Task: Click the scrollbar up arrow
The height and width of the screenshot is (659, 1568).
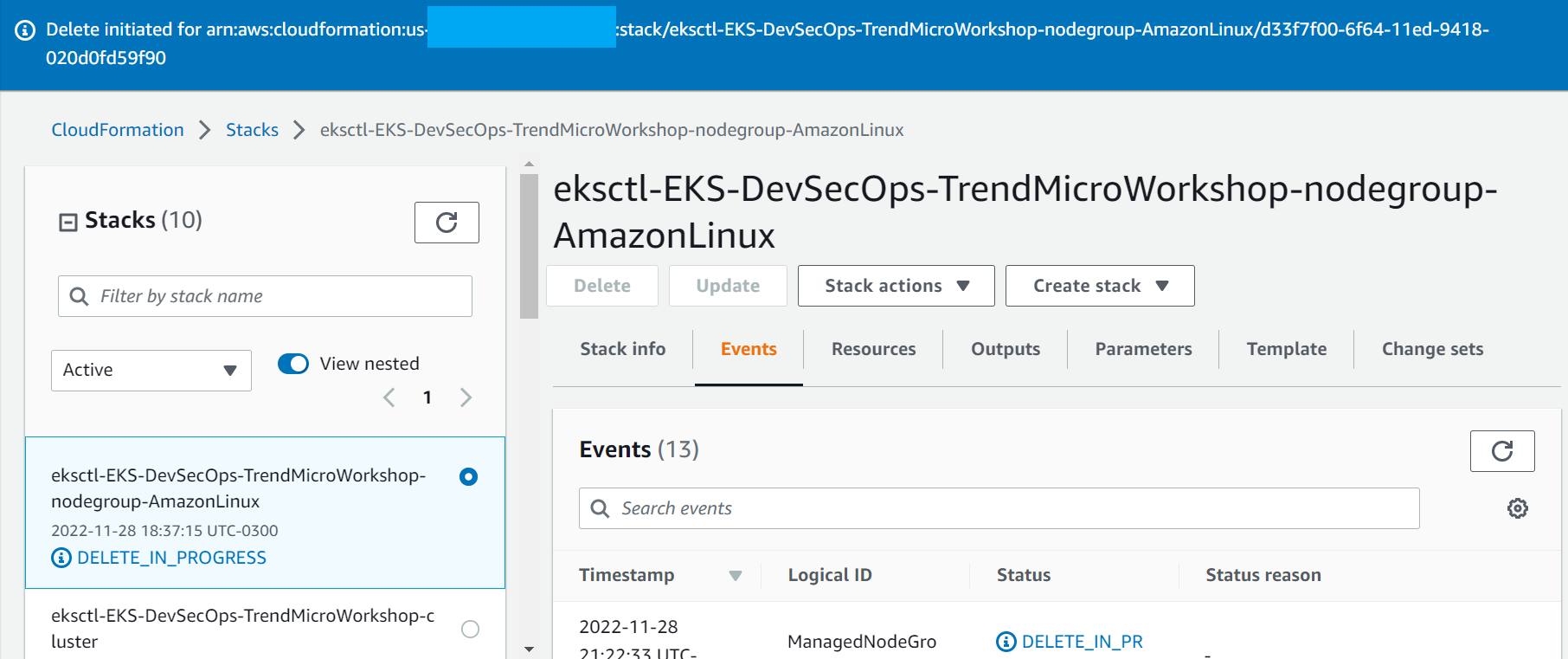Action: [x=529, y=164]
